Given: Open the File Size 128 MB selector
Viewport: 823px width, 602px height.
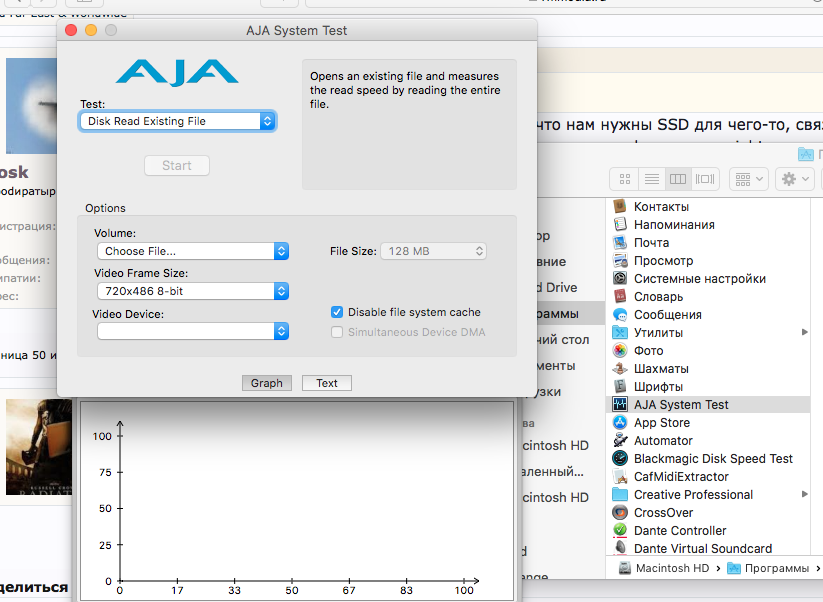Looking at the screenshot, I should pyautogui.click(x=433, y=251).
